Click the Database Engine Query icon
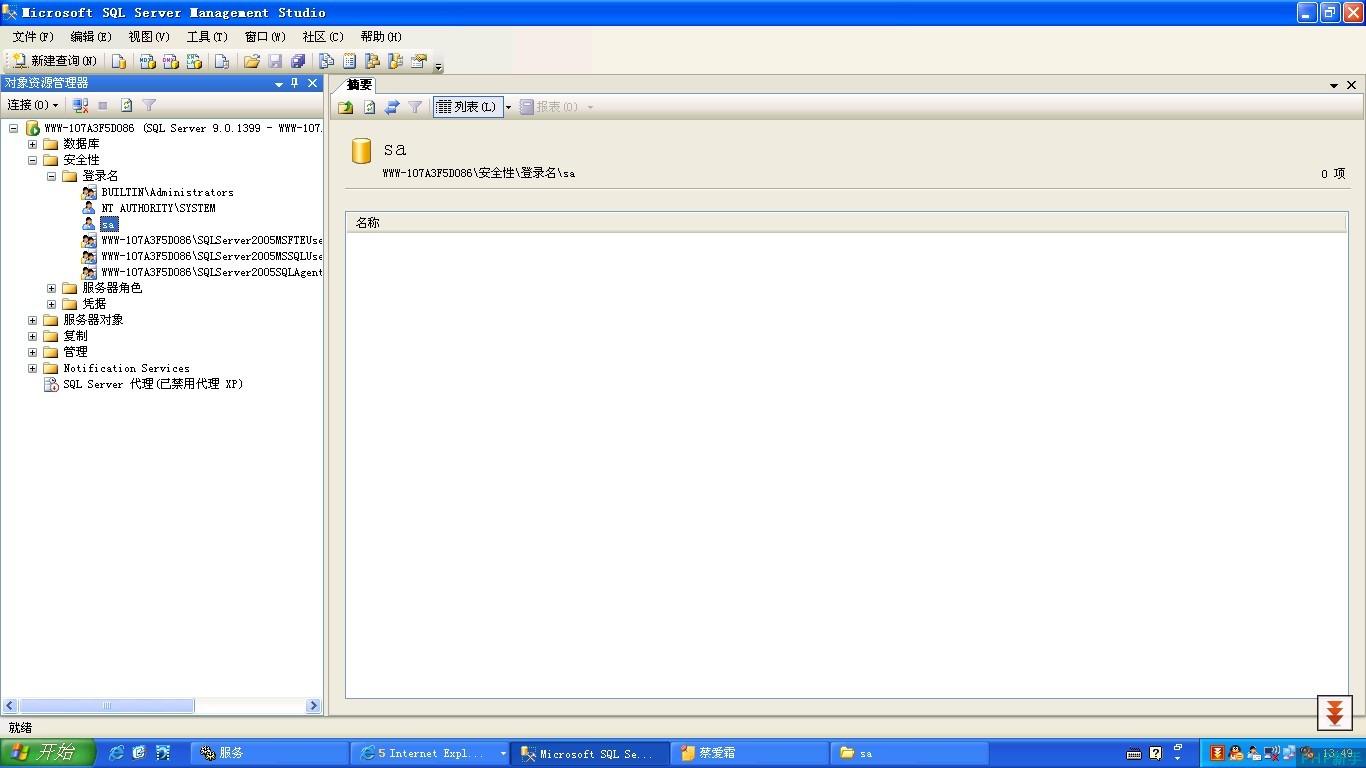Viewport: 1366px width, 768px height. pos(119,61)
